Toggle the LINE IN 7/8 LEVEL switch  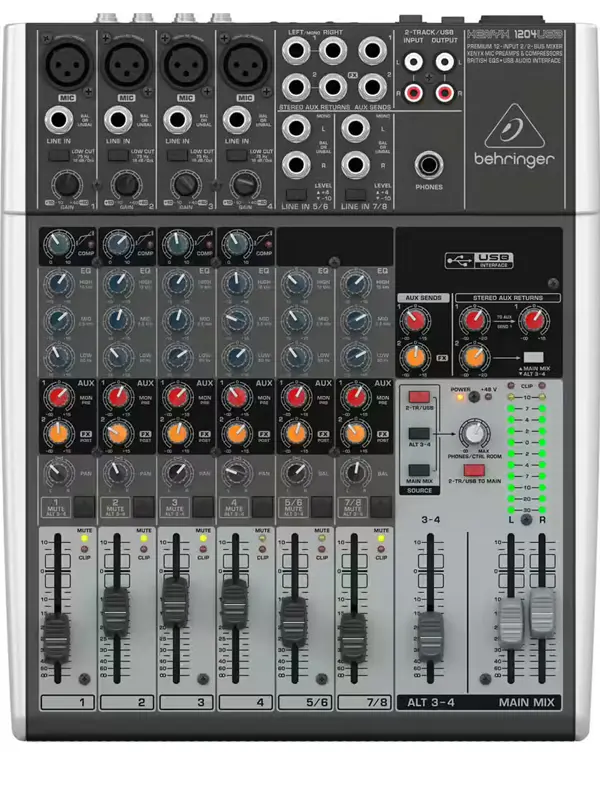356,194
